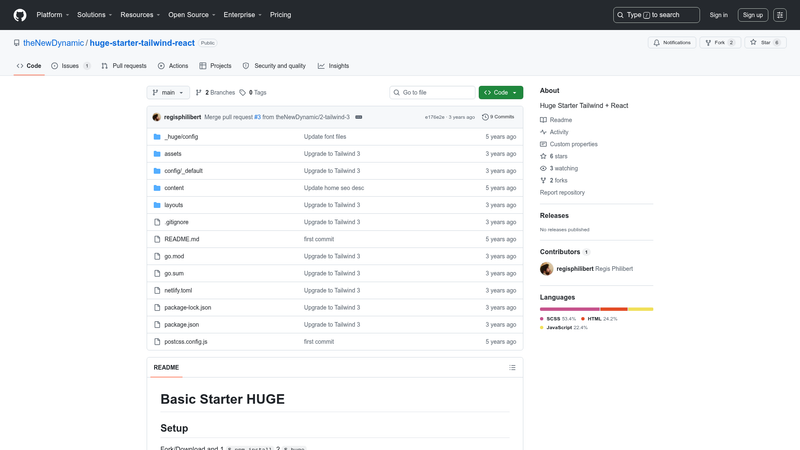
Task: Click the postcss.config.js file icon
Action: coord(157,342)
